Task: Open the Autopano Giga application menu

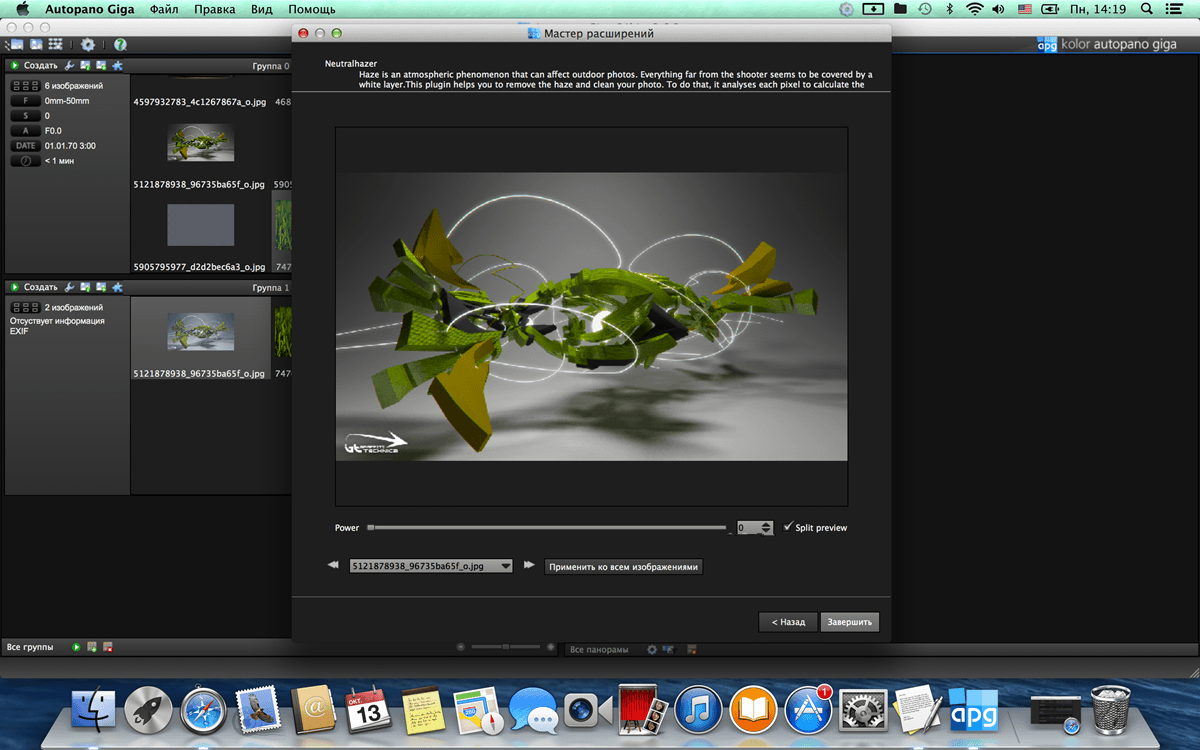Action: (90, 9)
